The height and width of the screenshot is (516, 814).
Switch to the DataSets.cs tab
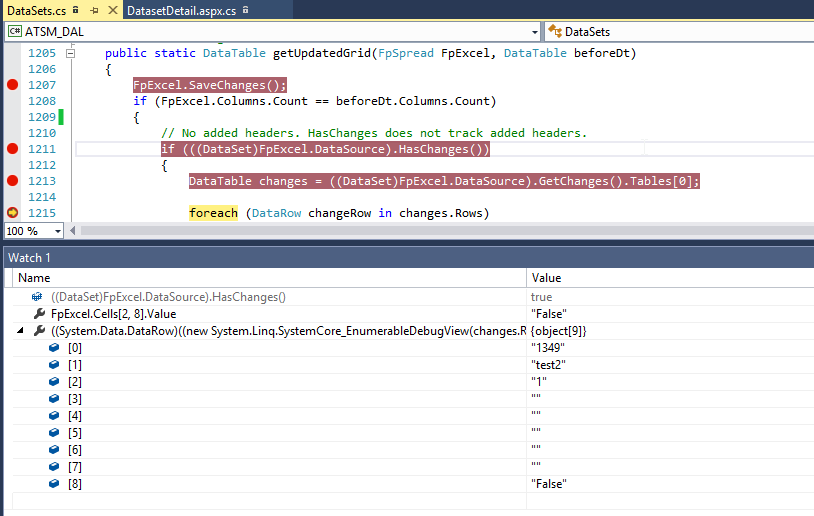click(x=36, y=10)
